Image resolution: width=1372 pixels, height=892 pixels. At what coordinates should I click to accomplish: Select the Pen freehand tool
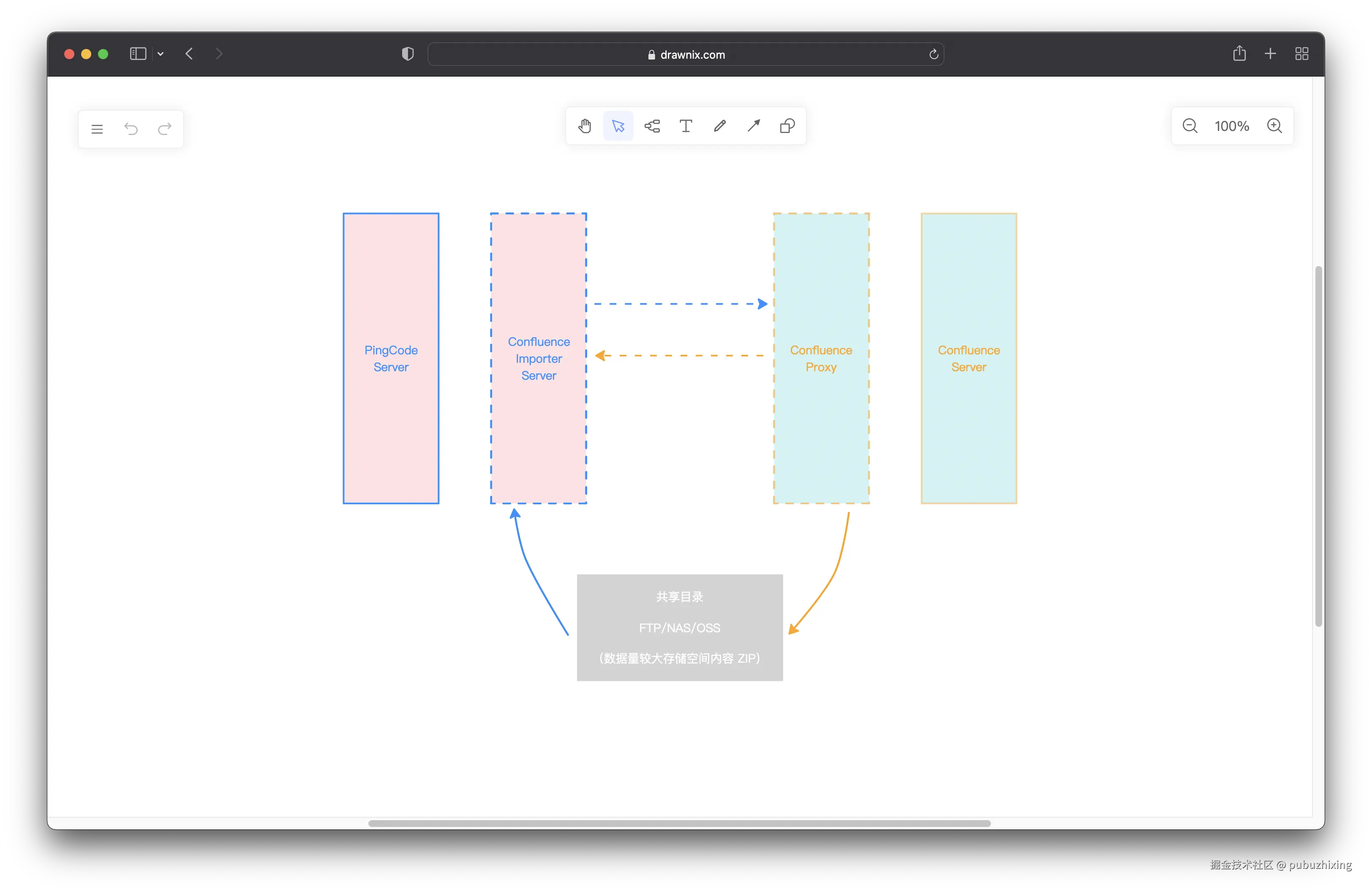(x=719, y=126)
